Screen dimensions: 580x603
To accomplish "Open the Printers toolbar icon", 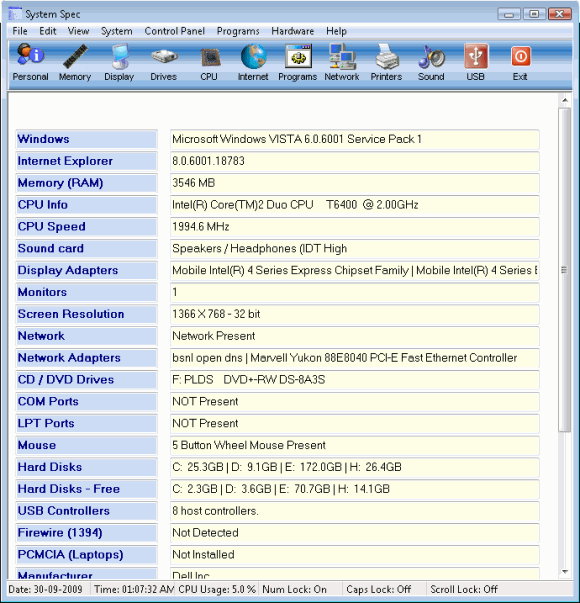I will (x=387, y=62).
